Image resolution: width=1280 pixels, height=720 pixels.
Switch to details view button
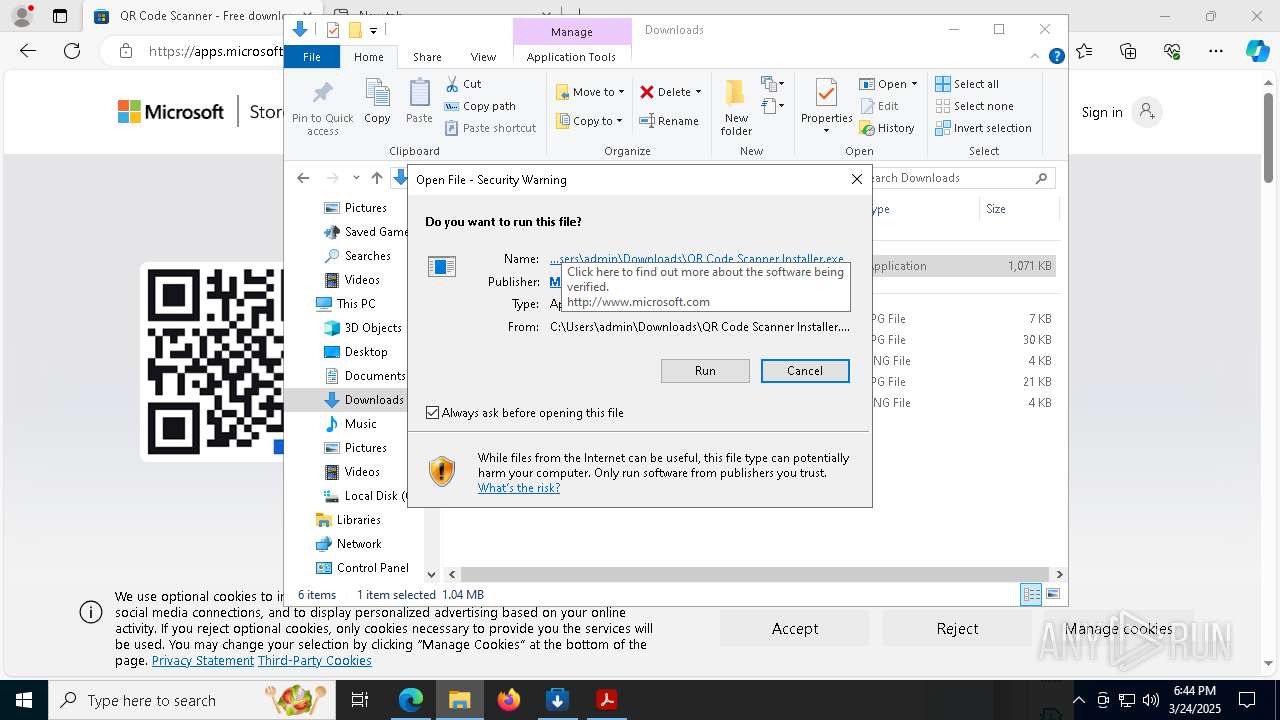pos(1031,594)
